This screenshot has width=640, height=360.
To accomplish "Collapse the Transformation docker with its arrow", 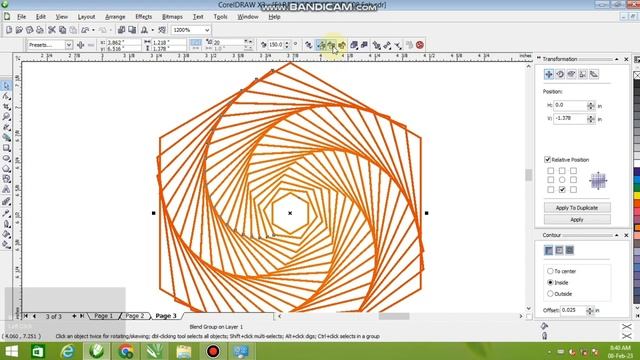I will [x=616, y=59].
